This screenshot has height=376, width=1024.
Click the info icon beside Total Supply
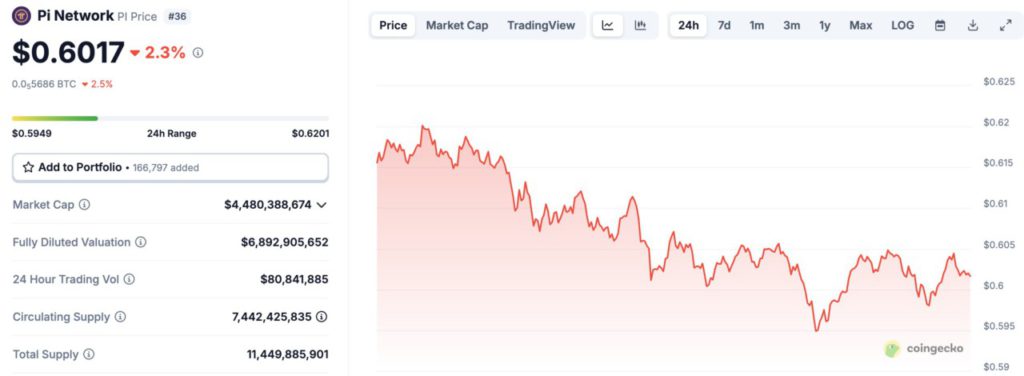pyautogui.click(x=88, y=354)
